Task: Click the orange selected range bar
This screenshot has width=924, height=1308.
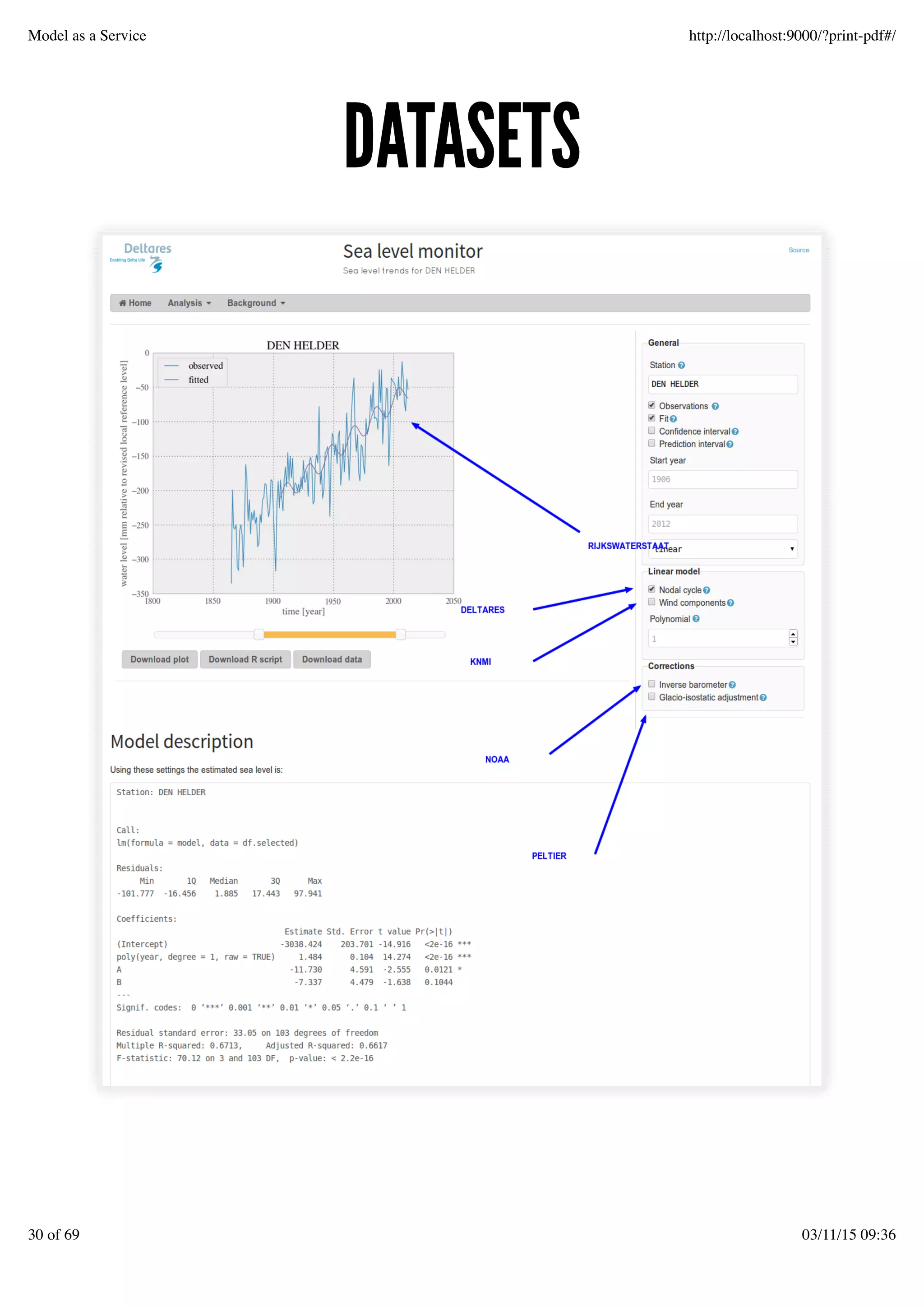Action: pos(329,634)
